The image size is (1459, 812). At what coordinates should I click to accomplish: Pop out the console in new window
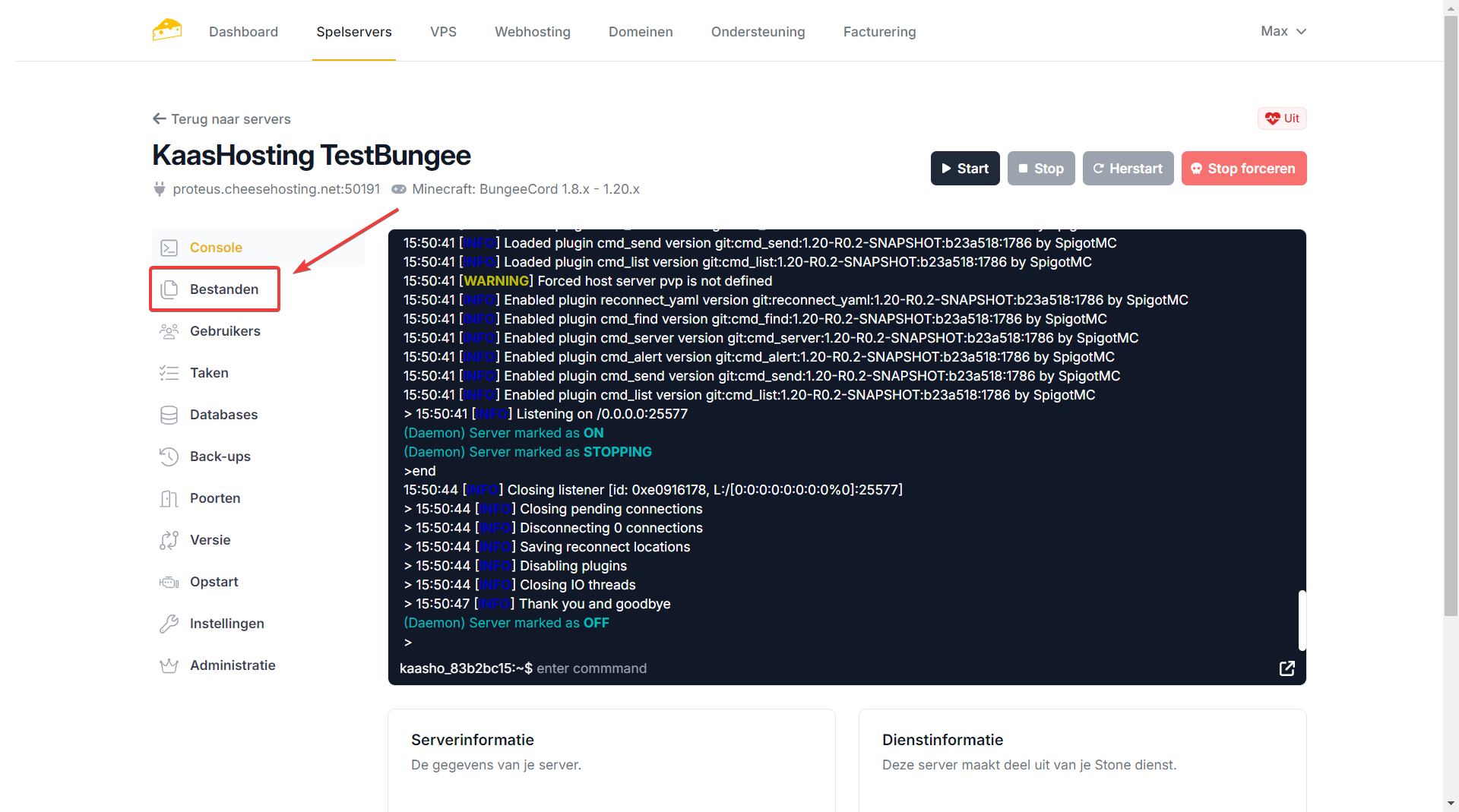point(1287,668)
